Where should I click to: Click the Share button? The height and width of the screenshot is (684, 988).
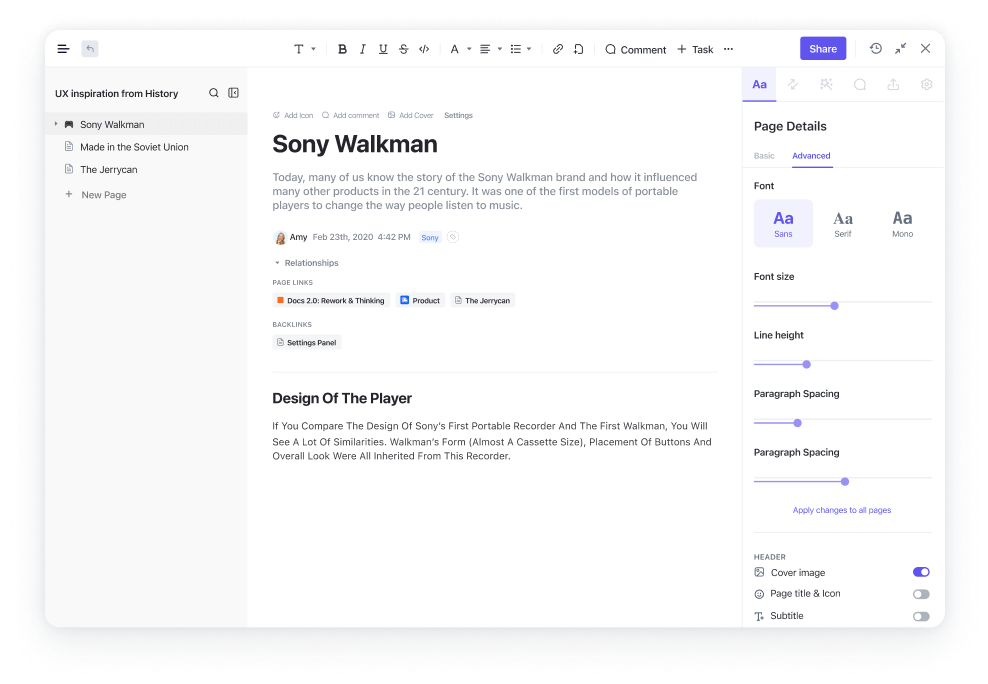(823, 48)
